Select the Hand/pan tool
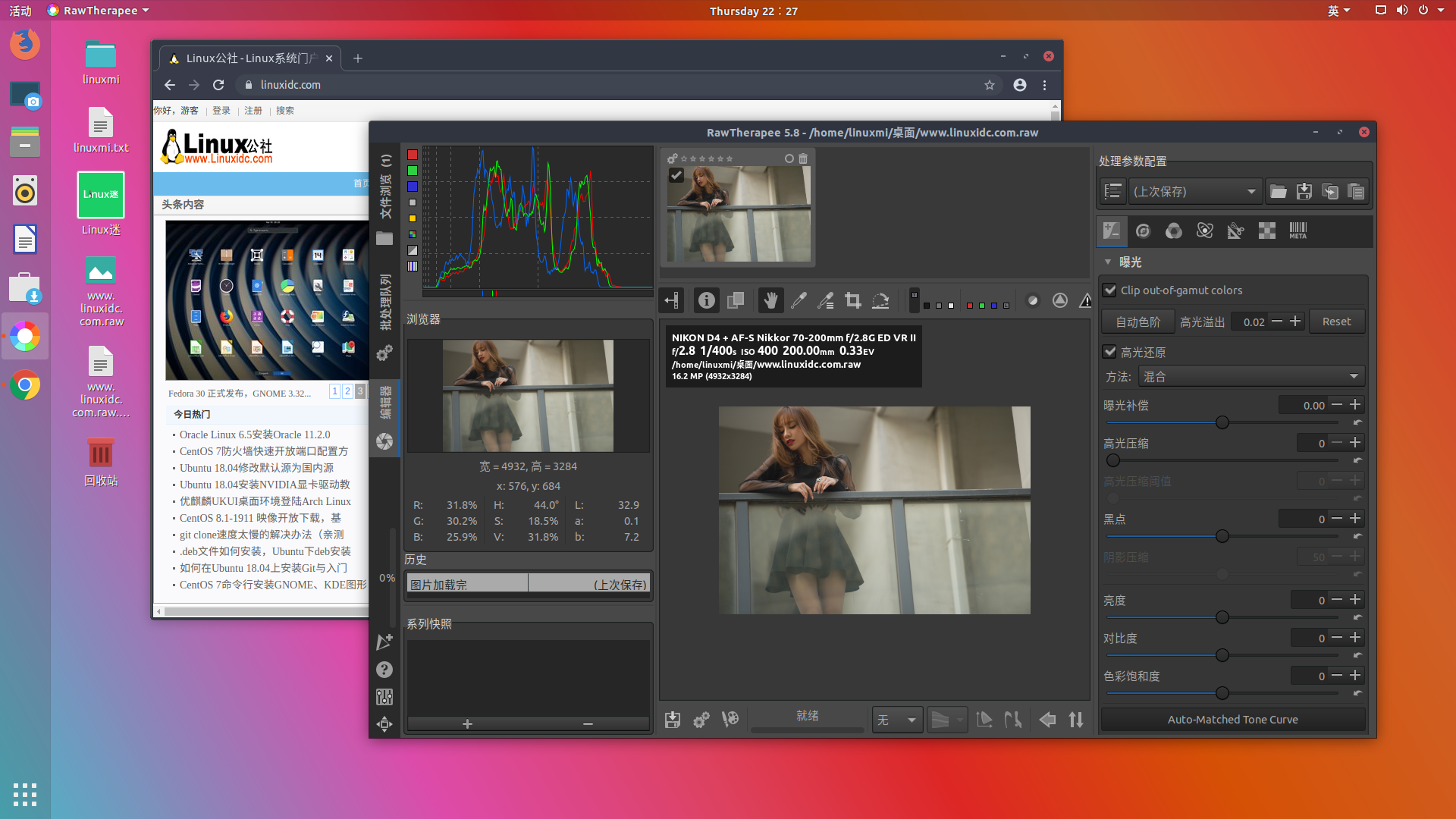Image resolution: width=1456 pixels, height=819 pixels. tap(770, 300)
